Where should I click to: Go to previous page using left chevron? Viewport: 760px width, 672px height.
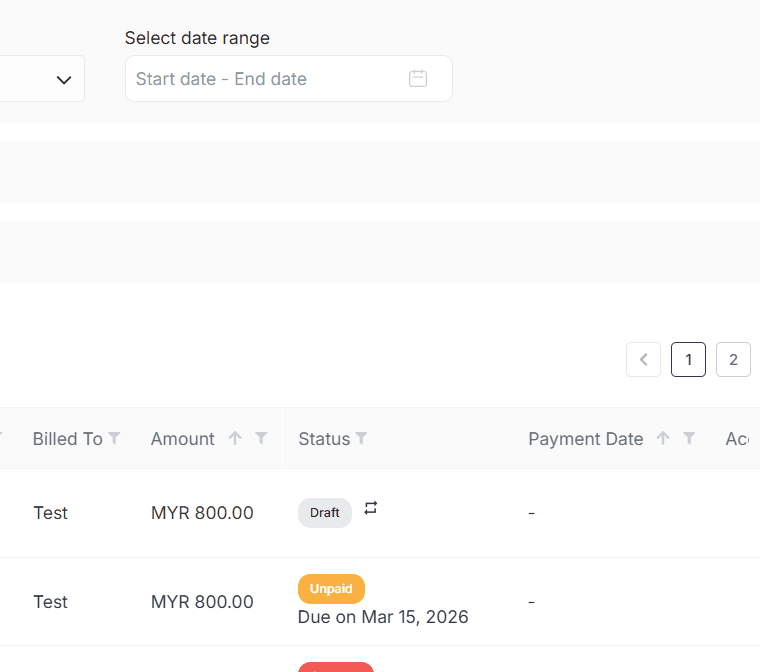pos(643,359)
